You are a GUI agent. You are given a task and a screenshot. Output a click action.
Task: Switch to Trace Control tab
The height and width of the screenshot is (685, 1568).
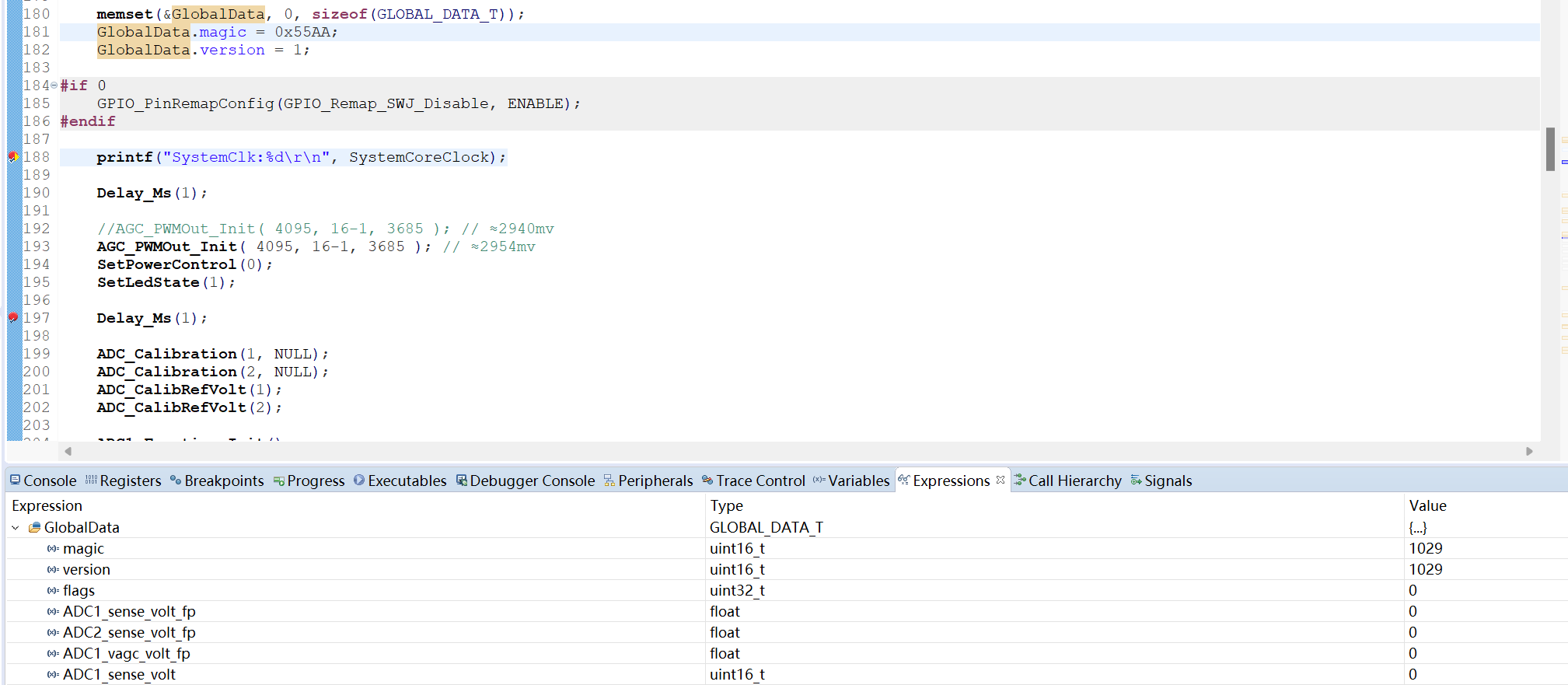[753, 481]
